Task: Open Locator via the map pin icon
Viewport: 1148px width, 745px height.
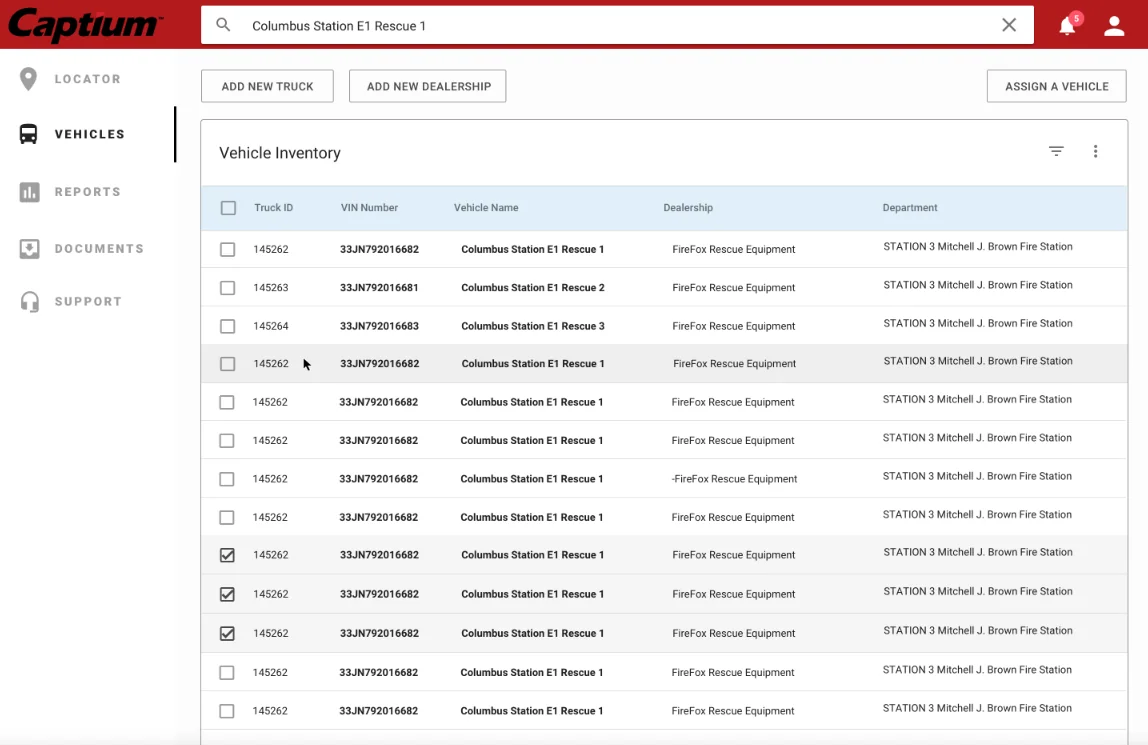Action: (x=28, y=79)
